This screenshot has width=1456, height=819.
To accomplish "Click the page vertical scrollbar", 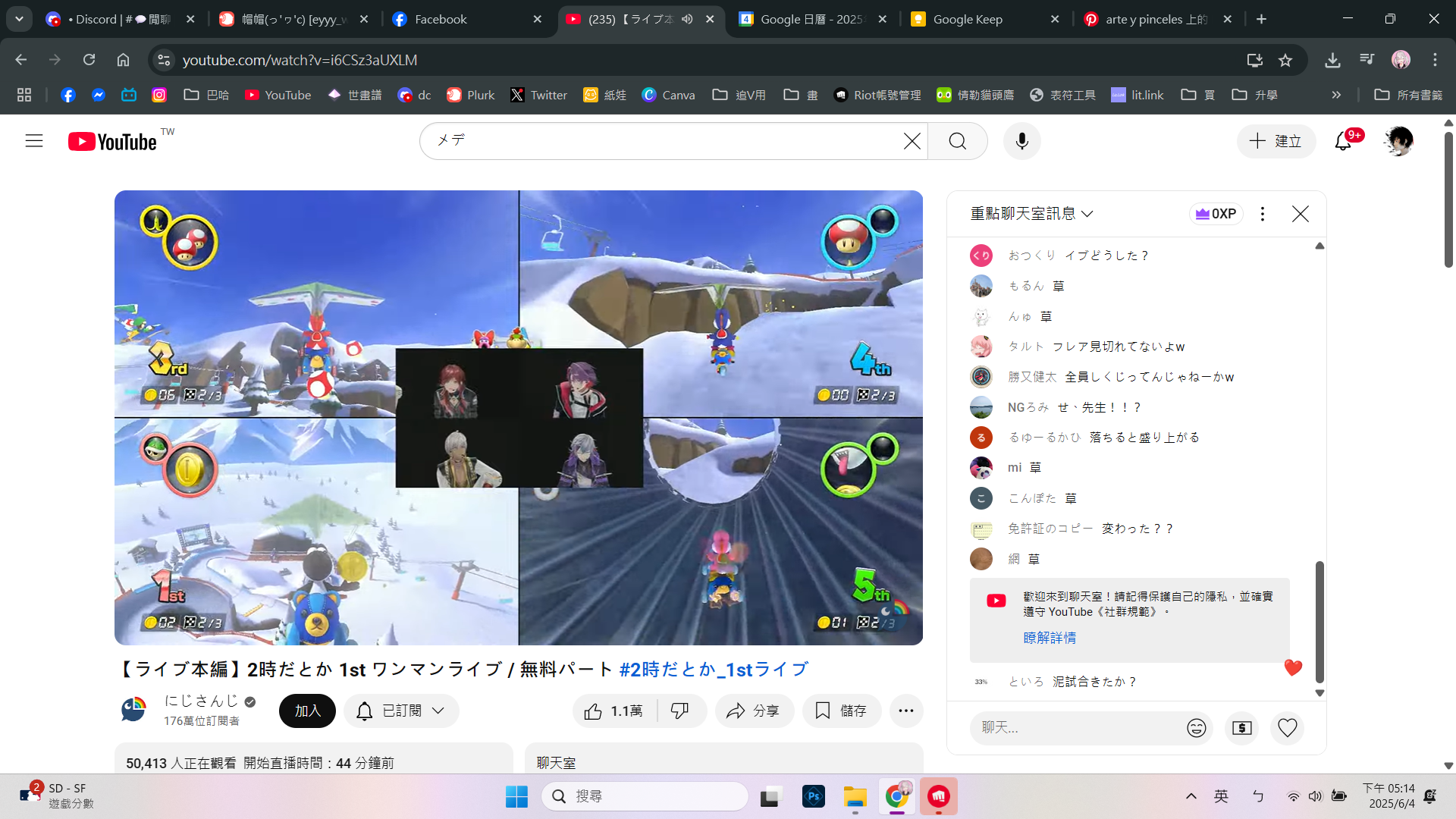I will point(1448,199).
